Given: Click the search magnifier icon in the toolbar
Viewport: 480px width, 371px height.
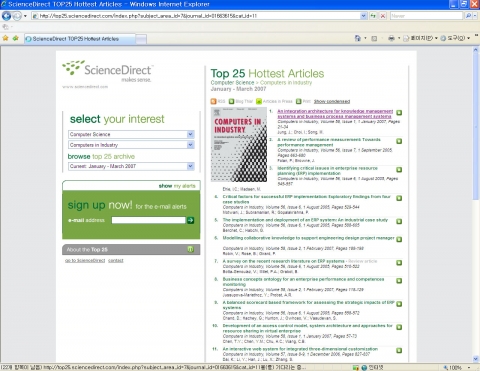Looking at the screenshot, I should (468, 16).
